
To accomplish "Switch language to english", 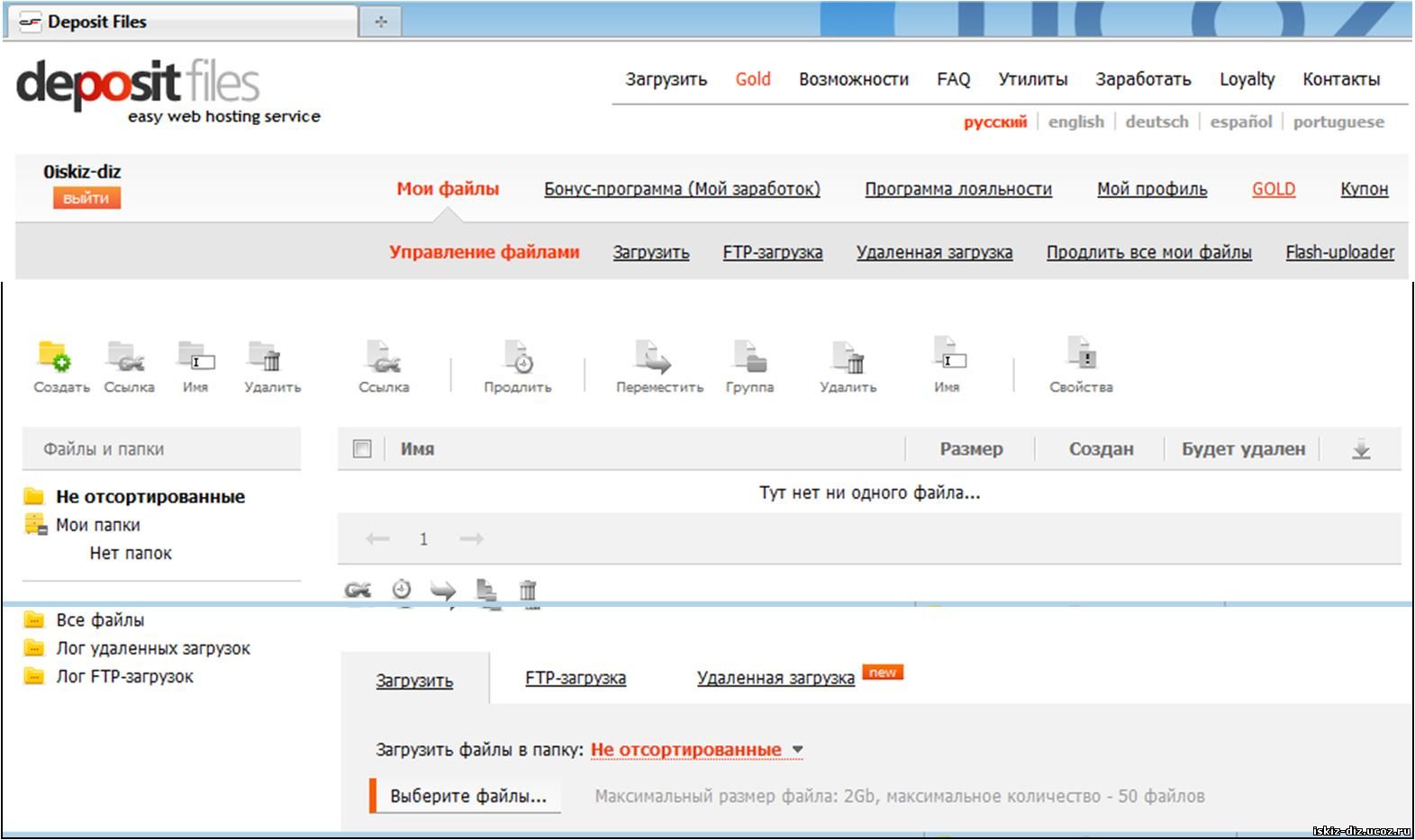I will pyautogui.click(x=1076, y=122).
